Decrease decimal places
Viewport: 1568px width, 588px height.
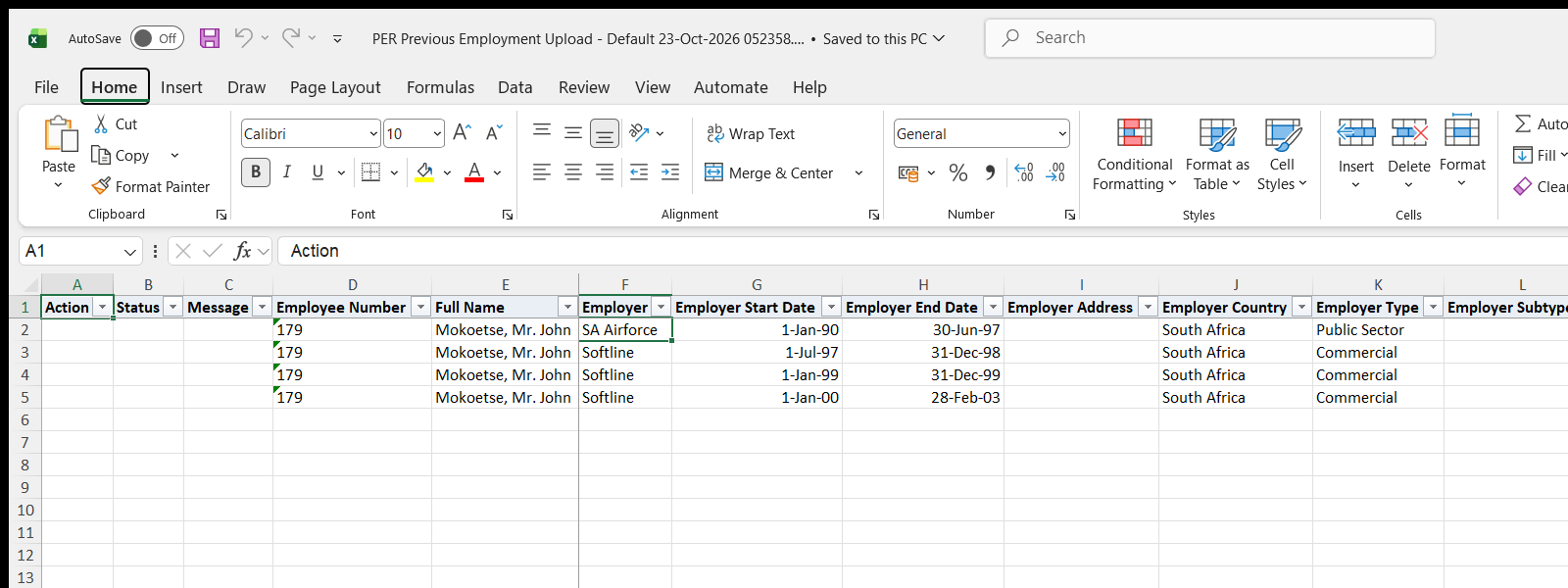(1055, 173)
